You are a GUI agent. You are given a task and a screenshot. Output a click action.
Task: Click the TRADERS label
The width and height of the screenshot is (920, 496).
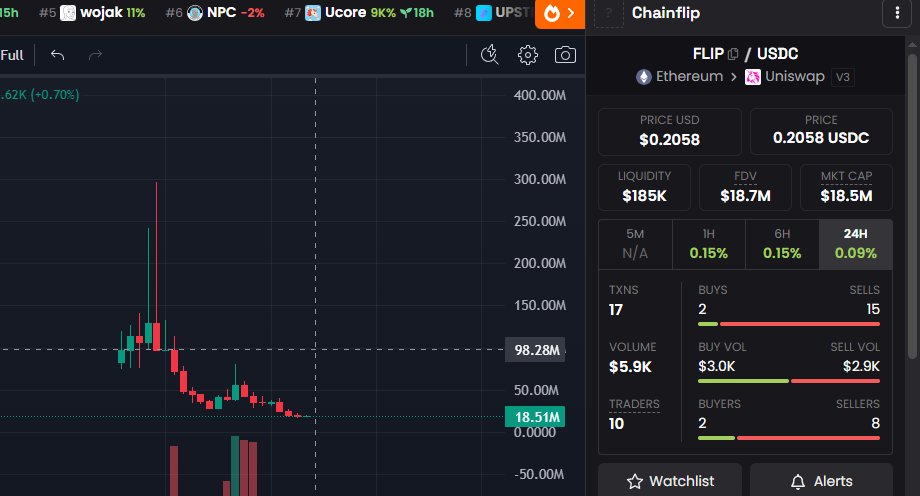634,404
